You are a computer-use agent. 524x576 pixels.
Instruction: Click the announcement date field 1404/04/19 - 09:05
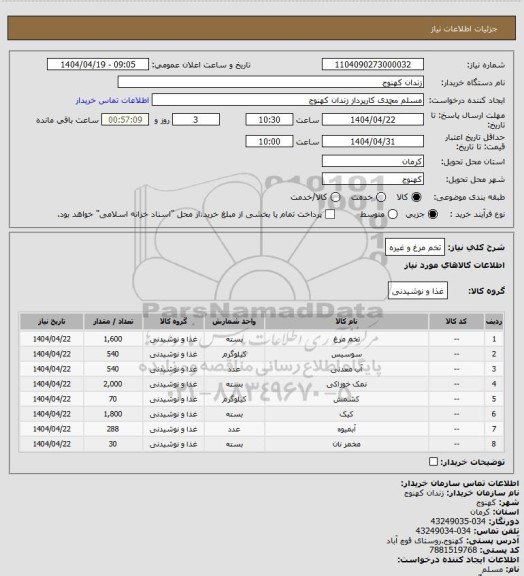[x=98, y=64]
